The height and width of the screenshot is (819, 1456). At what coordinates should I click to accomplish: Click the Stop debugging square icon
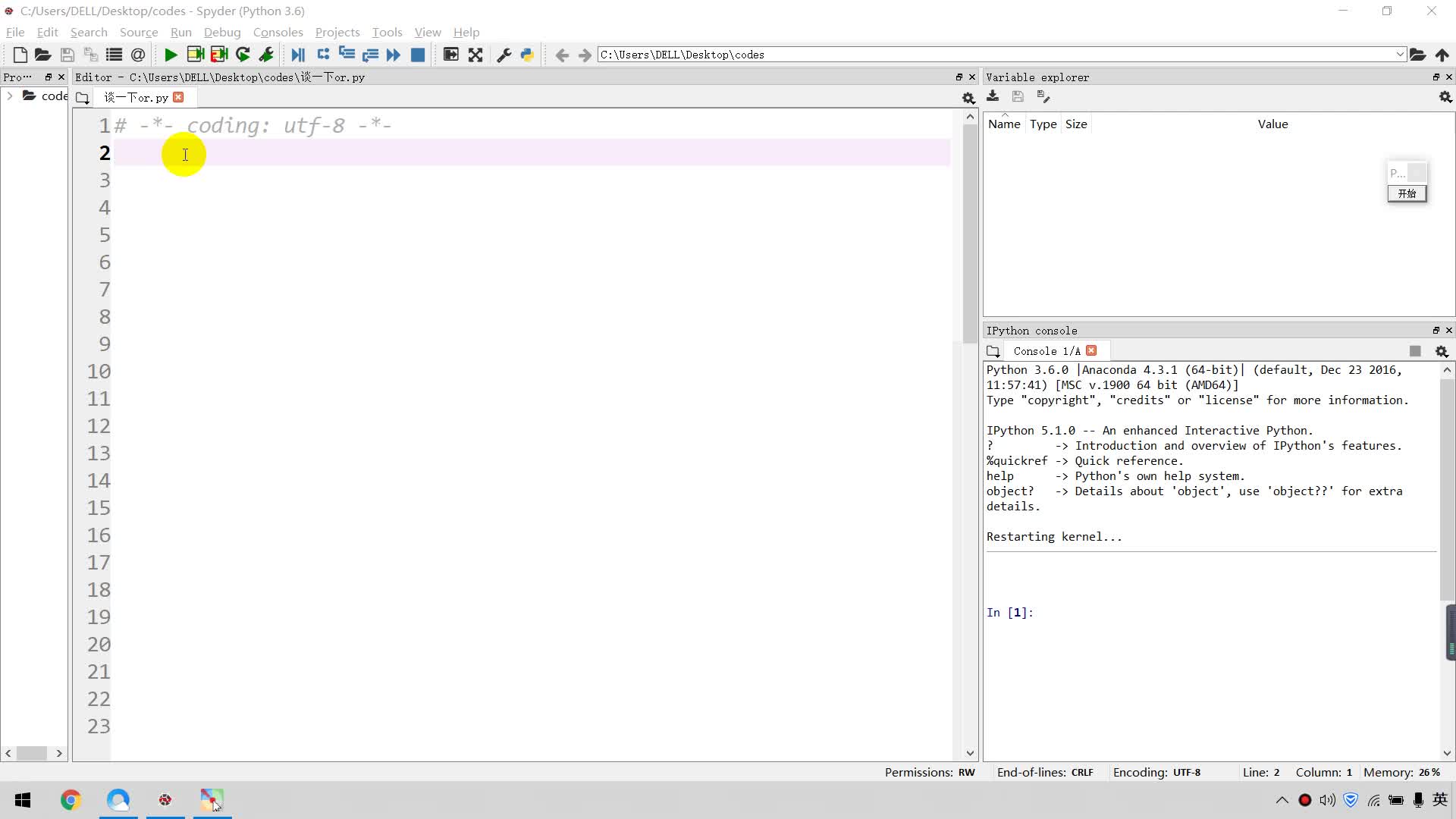(418, 55)
